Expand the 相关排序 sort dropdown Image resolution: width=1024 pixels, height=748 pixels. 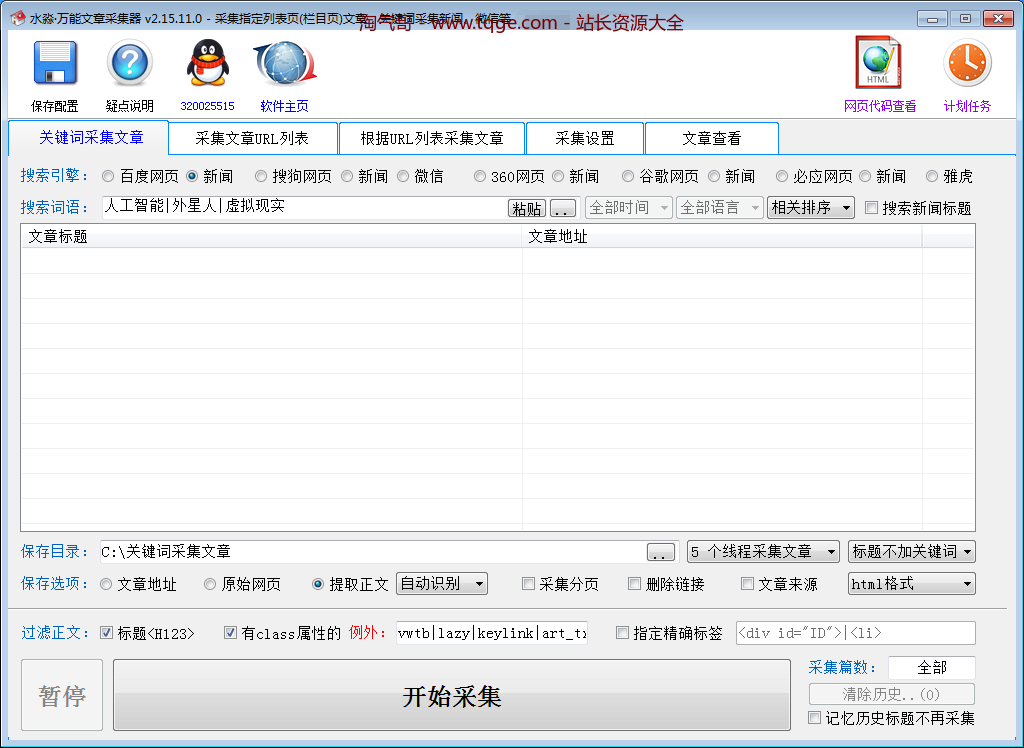pyautogui.click(x=810, y=208)
